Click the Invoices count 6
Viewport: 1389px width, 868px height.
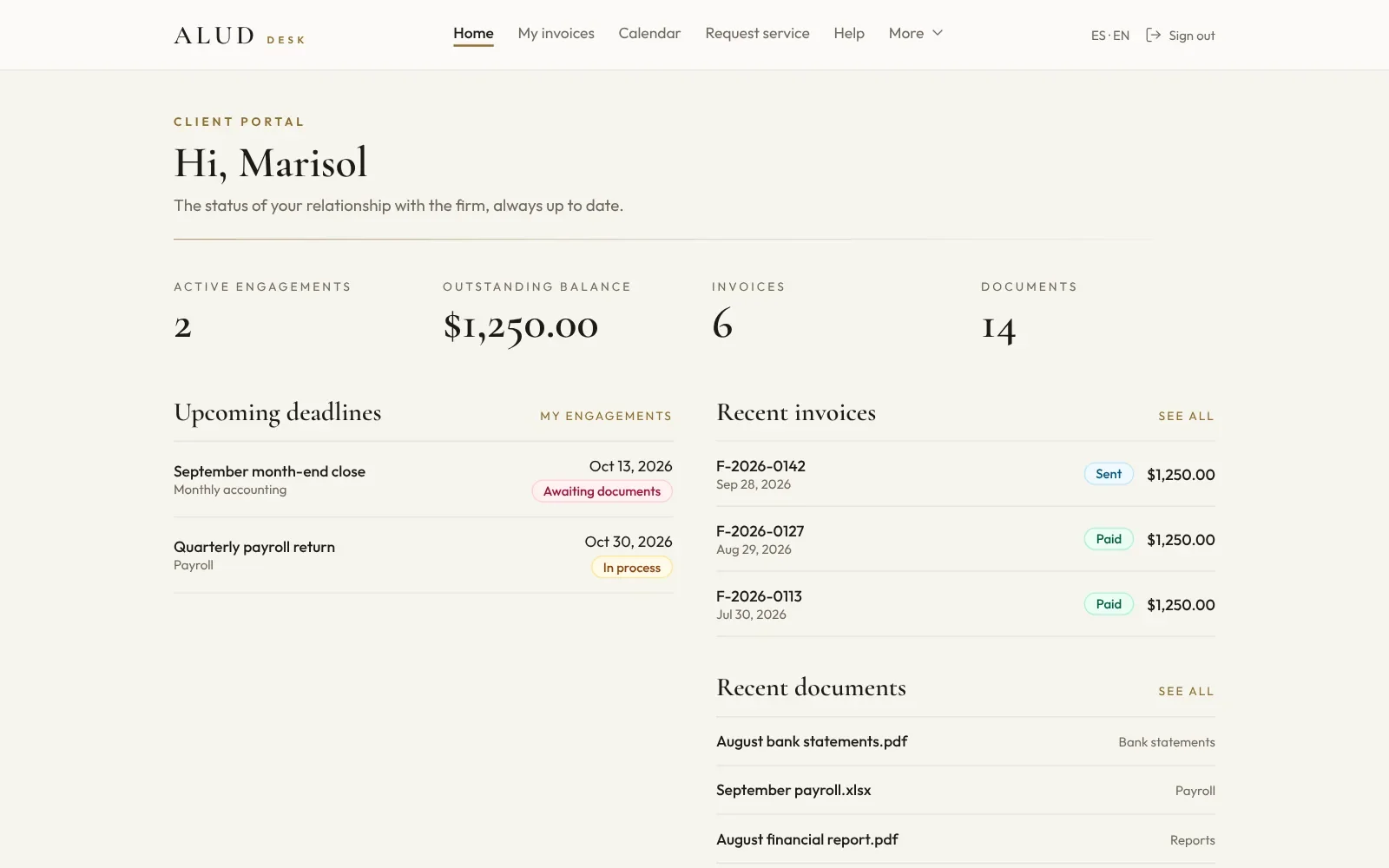pos(722,324)
